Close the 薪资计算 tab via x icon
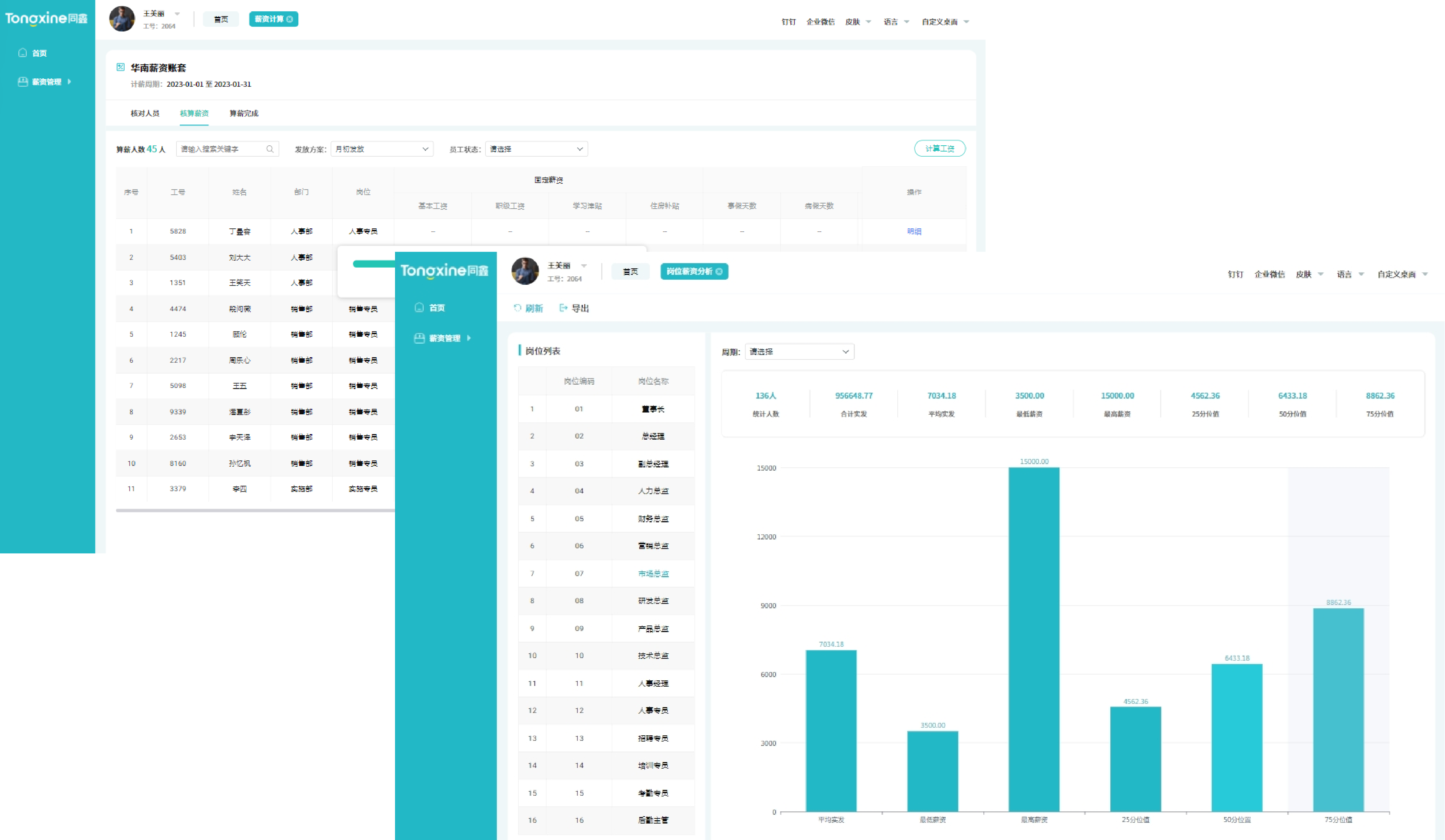Image resolution: width=1445 pixels, height=840 pixels. tap(290, 19)
